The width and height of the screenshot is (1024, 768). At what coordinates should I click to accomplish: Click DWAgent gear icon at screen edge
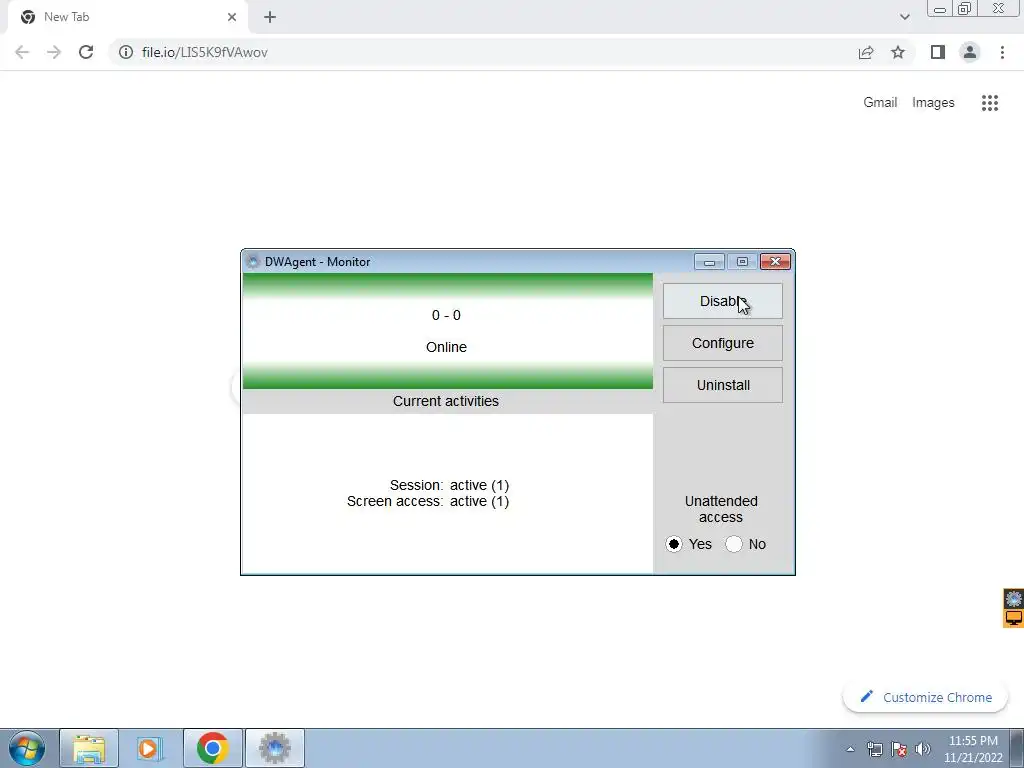[x=1014, y=598]
